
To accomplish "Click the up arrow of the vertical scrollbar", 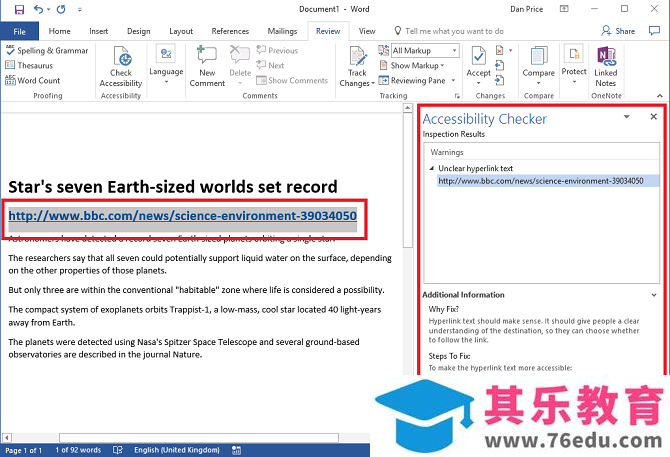I will 408,108.
